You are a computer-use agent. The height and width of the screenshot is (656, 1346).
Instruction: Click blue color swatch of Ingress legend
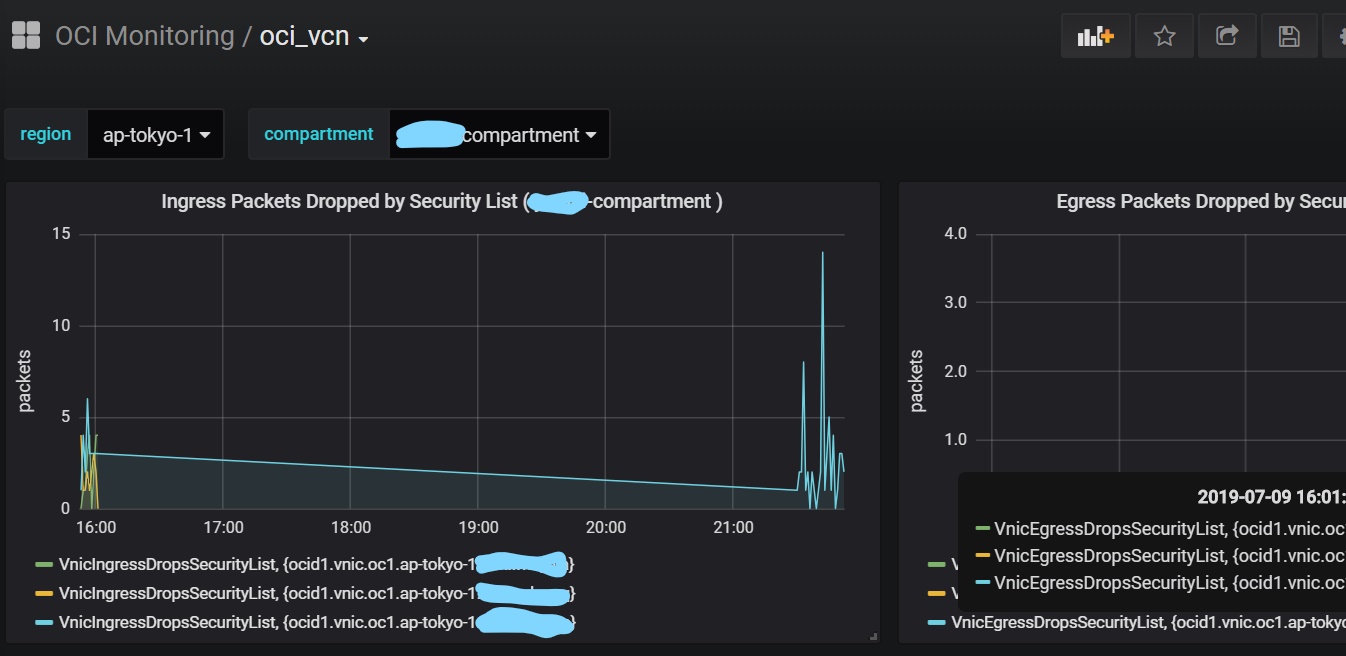[43, 622]
